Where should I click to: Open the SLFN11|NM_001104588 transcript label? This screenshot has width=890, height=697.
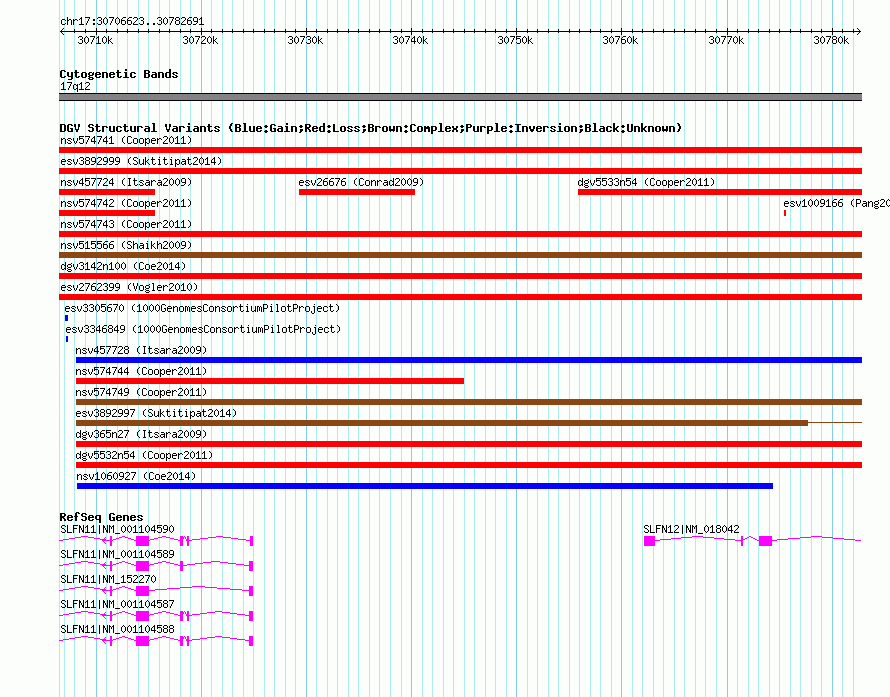[117, 629]
